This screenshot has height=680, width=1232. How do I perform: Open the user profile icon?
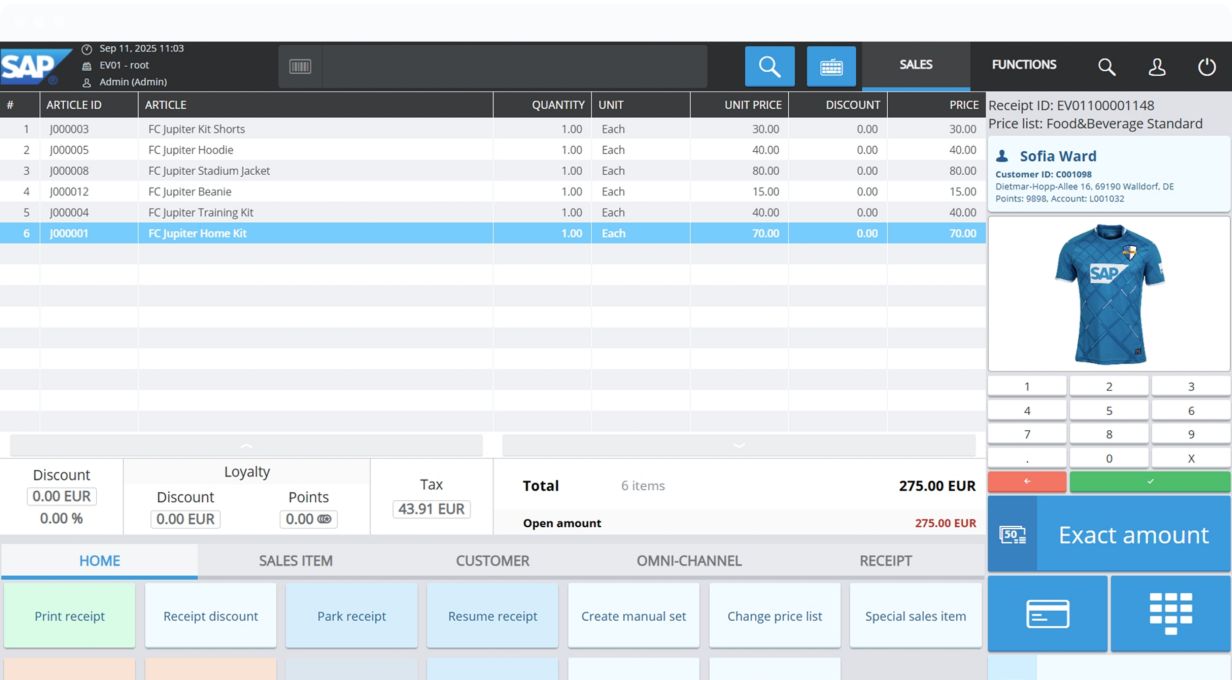(1157, 66)
